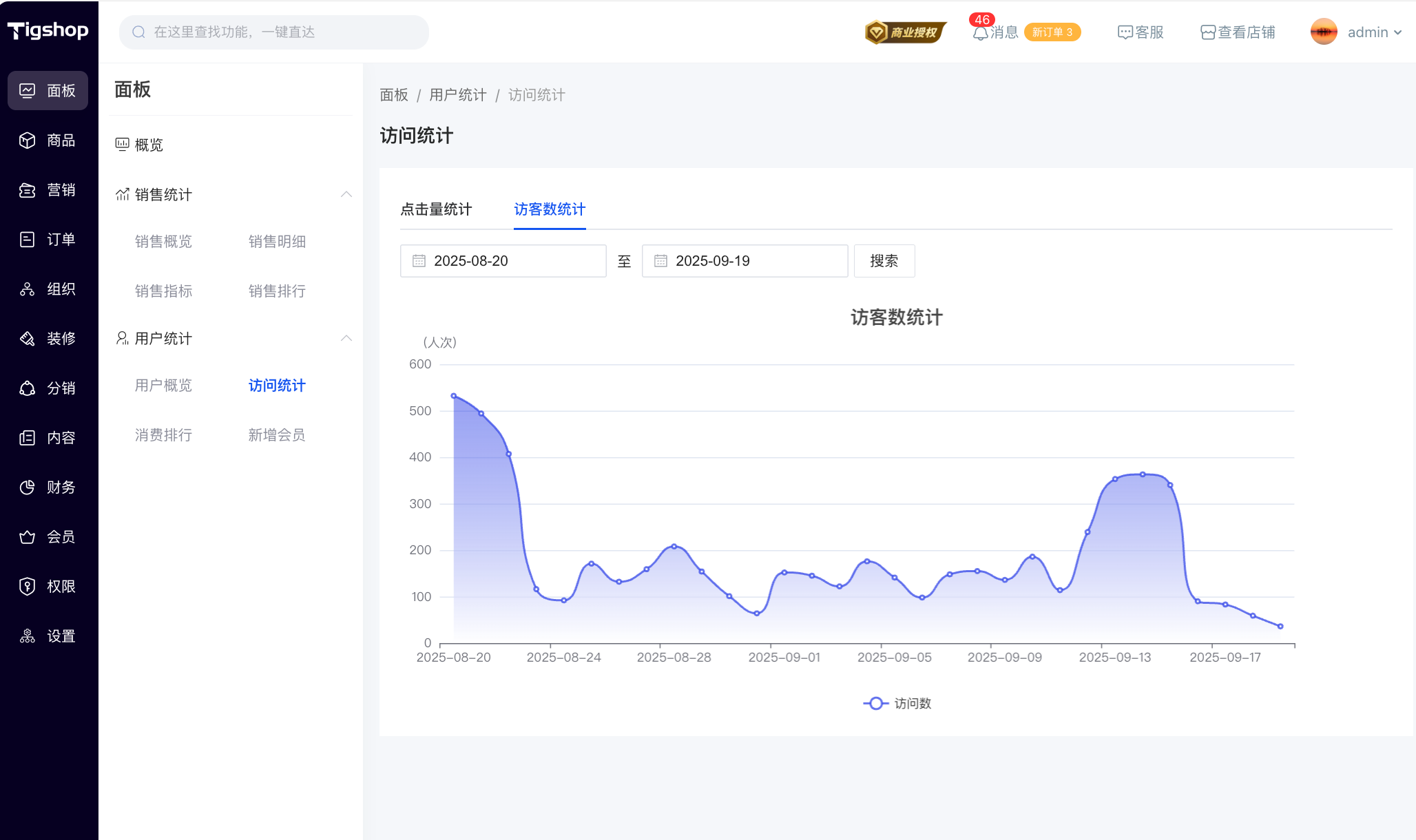1416x840 pixels.
Task: Open the 内容 content icon
Action: click(28, 438)
